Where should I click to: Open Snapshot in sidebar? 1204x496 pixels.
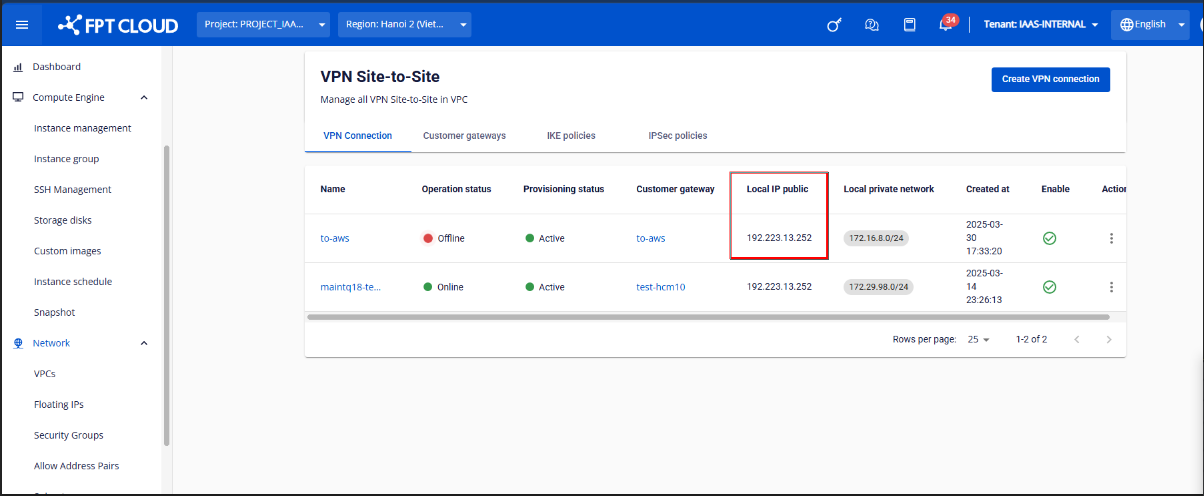[54, 312]
